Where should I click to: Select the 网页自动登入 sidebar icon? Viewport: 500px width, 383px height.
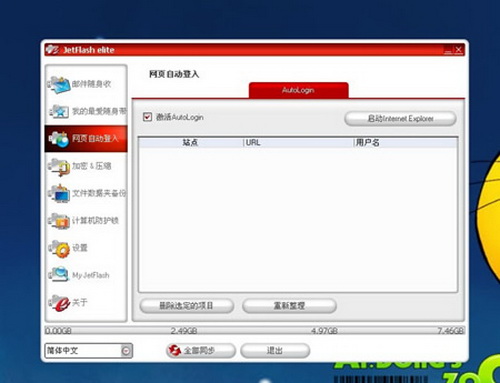(59, 139)
